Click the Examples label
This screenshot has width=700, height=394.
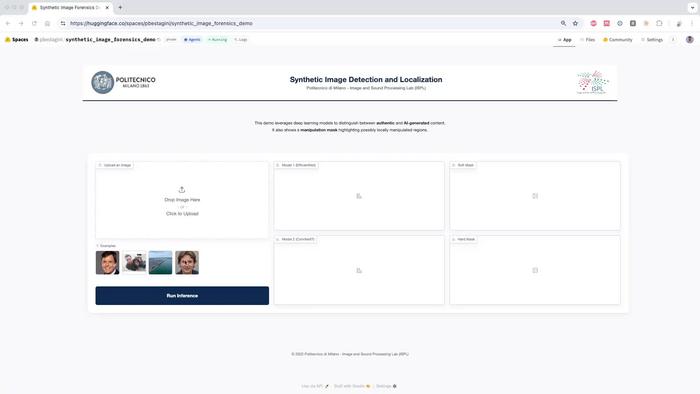click(x=106, y=246)
